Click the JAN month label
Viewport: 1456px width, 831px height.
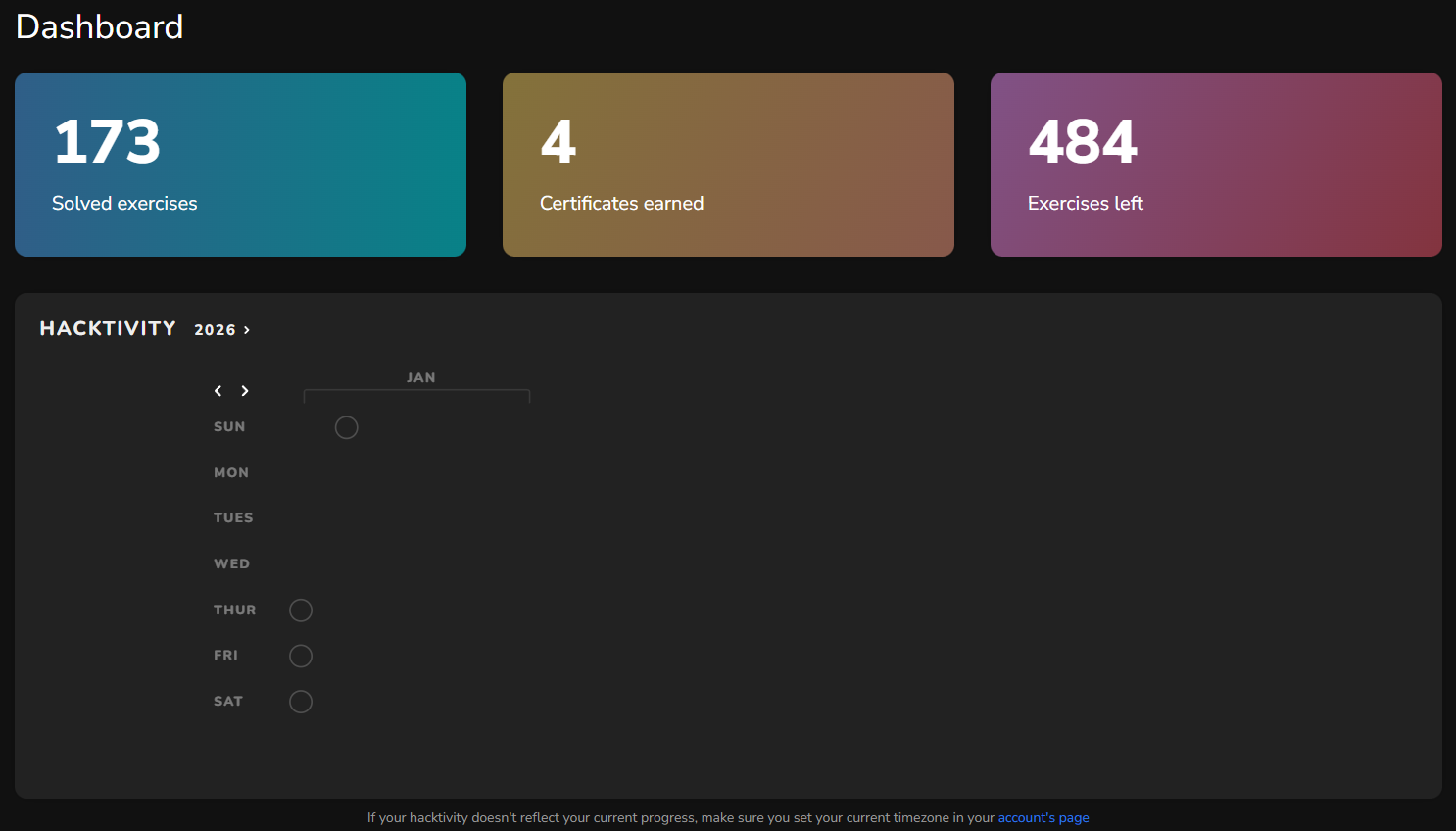click(x=420, y=377)
